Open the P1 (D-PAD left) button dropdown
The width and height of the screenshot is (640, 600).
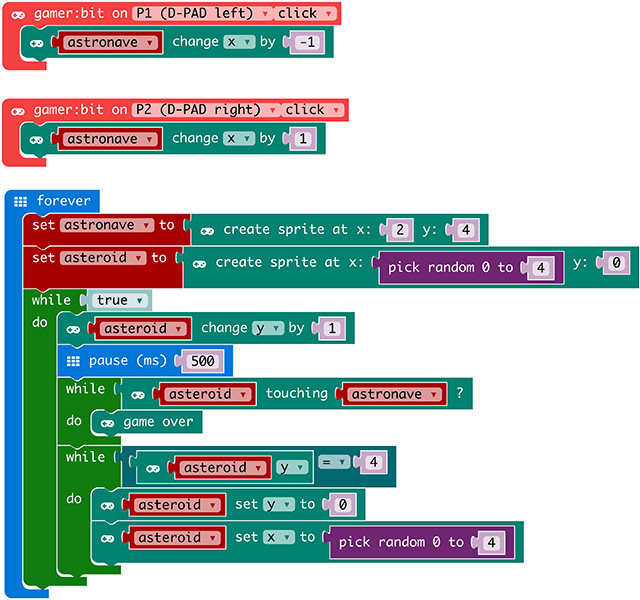pyautogui.click(x=202, y=13)
